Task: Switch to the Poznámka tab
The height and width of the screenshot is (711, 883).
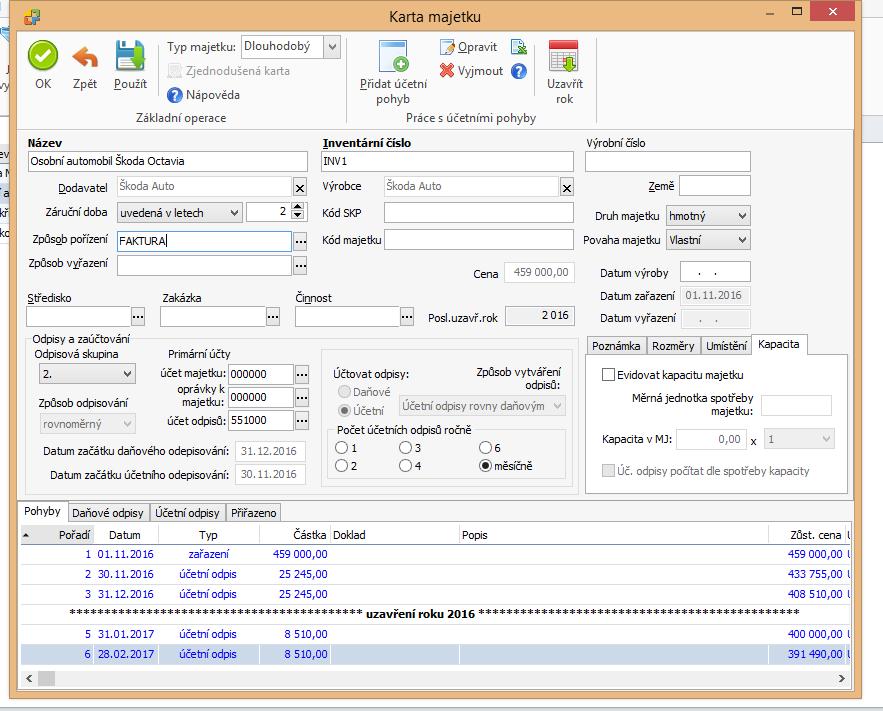Action: point(616,346)
